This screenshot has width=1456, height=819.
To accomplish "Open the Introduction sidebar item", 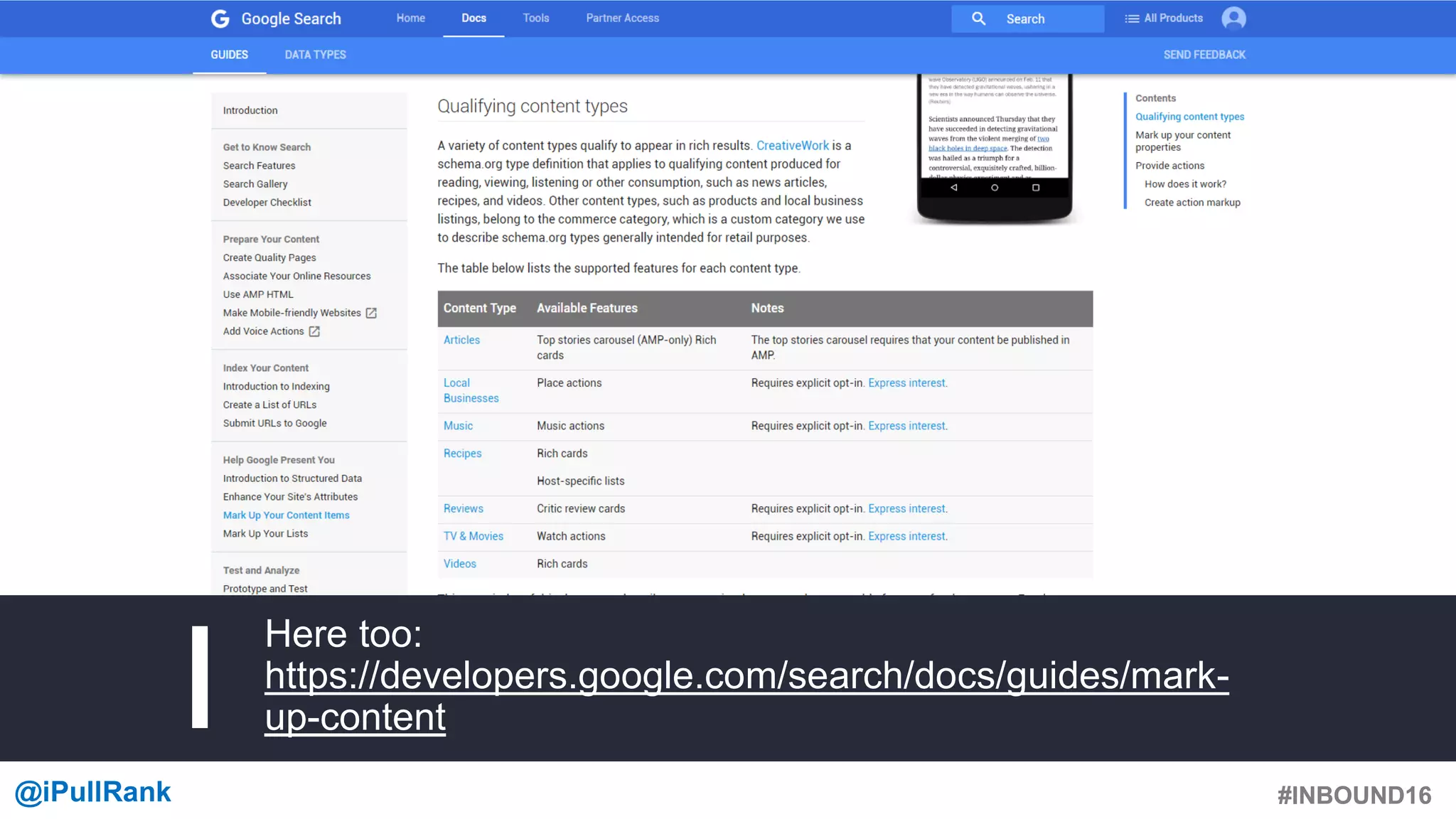I will click(250, 110).
